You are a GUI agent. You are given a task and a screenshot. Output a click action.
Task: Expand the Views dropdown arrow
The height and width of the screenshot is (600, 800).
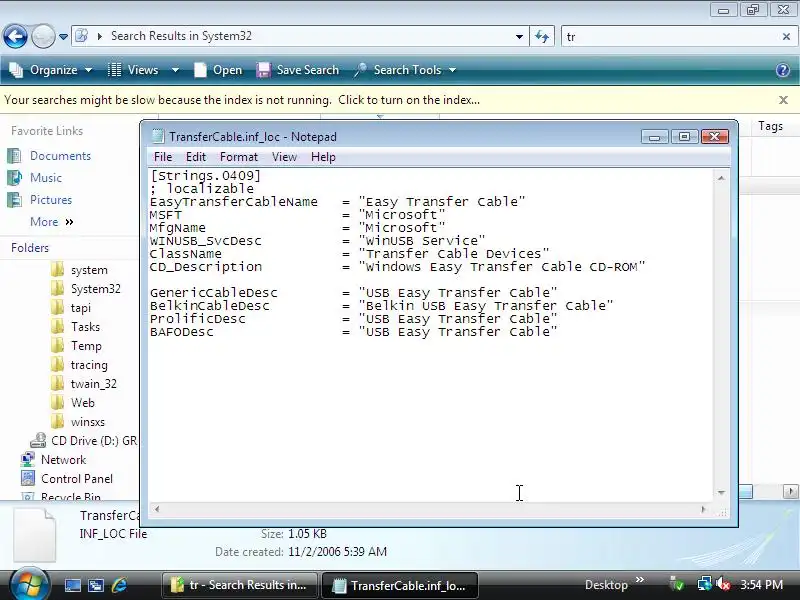pyautogui.click(x=175, y=70)
